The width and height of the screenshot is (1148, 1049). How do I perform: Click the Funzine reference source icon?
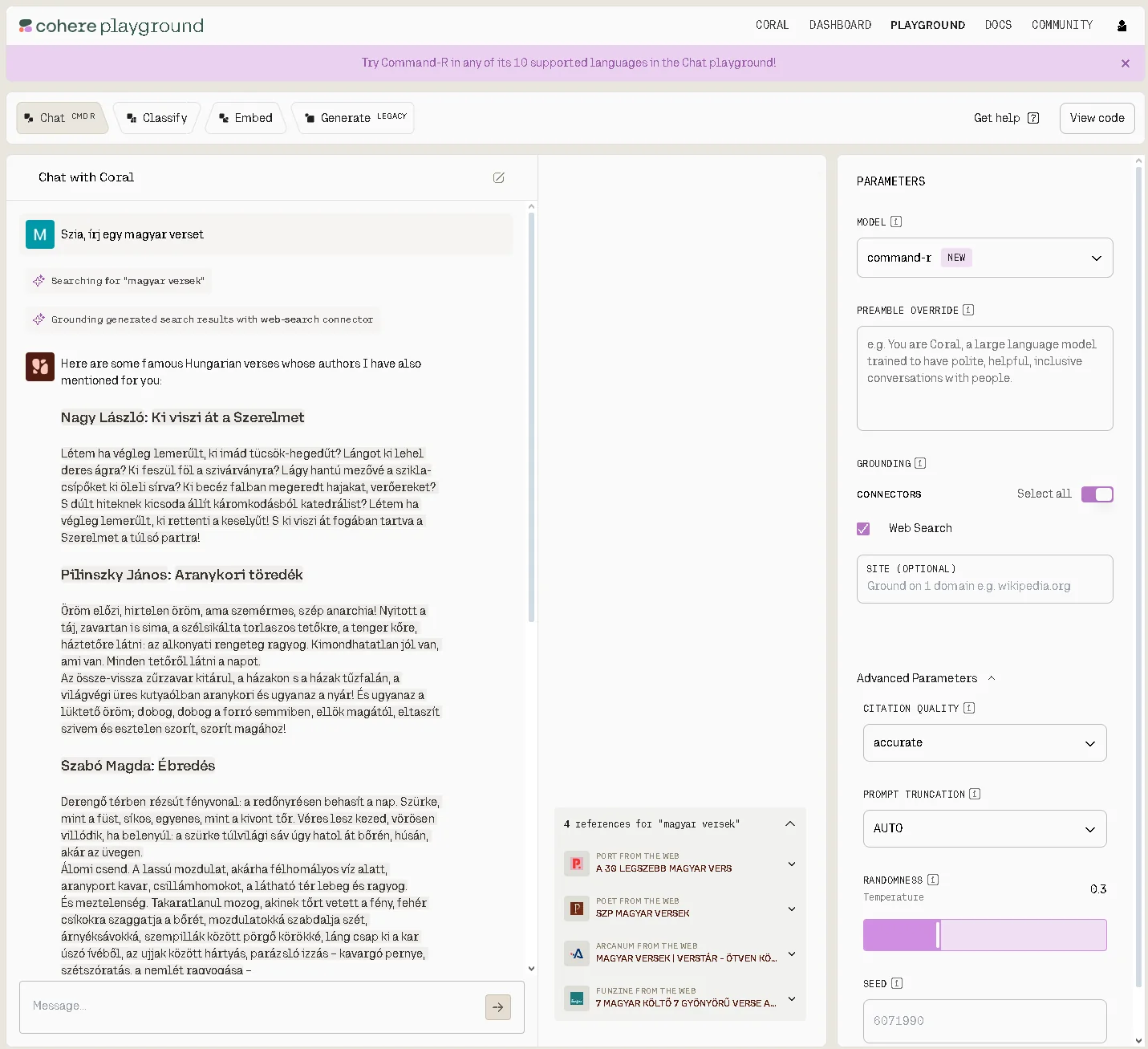tap(577, 998)
